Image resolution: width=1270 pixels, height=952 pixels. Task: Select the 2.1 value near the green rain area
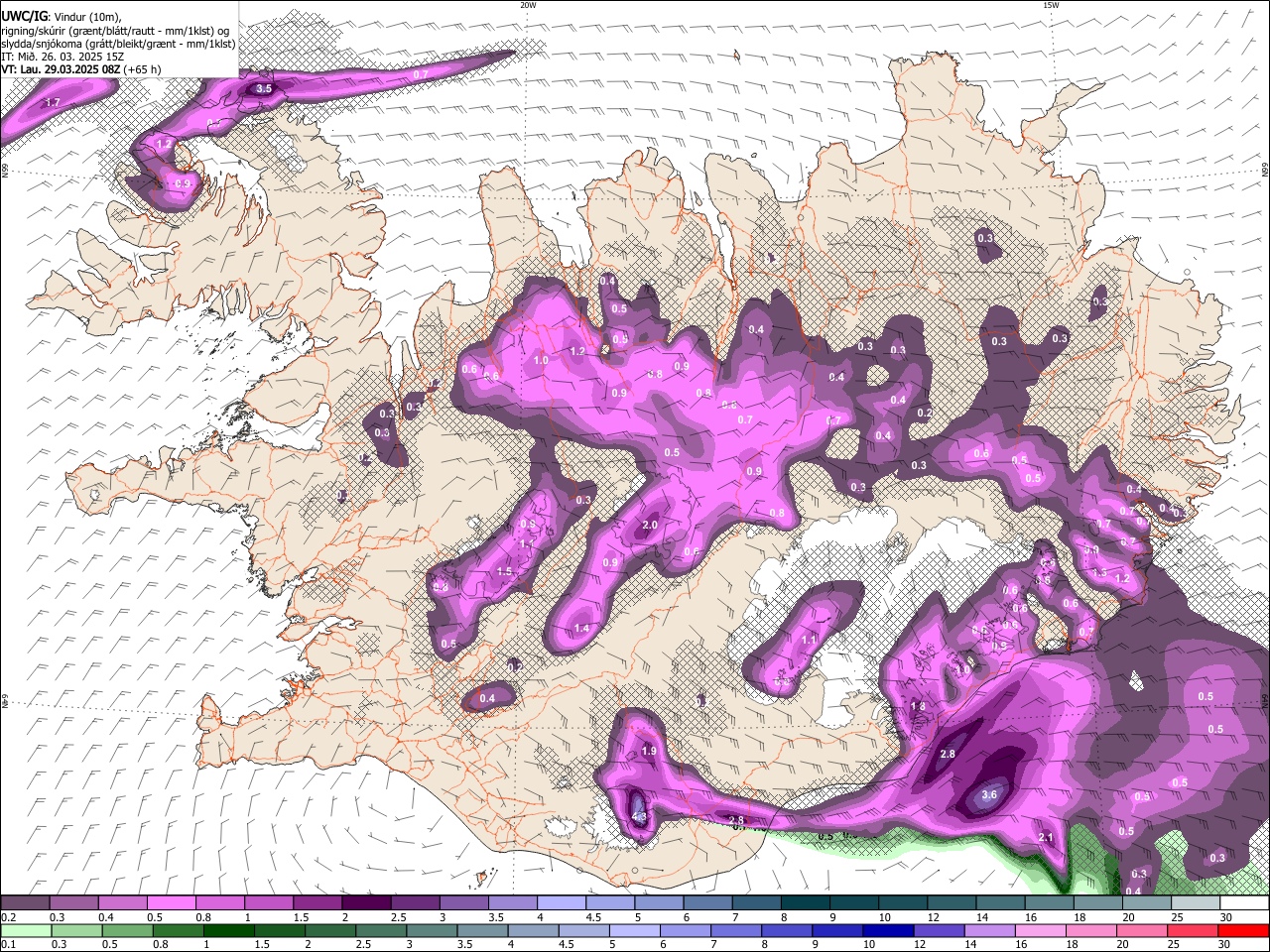coord(1045,838)
